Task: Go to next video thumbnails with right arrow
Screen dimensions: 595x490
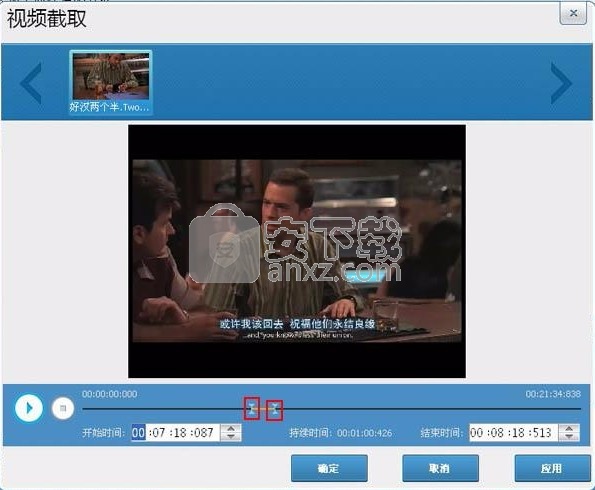Action: [561, 83]
